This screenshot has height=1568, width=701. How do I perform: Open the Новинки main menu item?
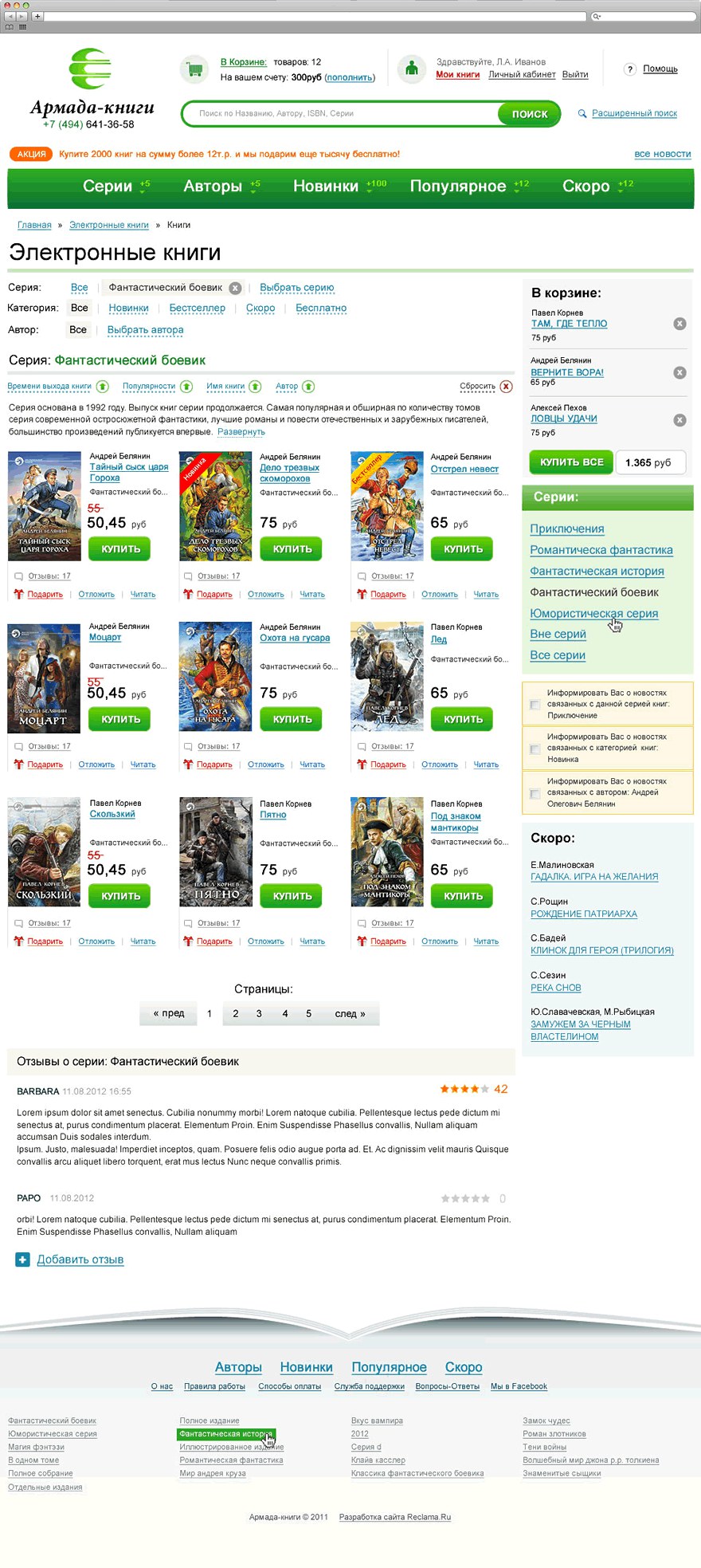pos(326,186)
